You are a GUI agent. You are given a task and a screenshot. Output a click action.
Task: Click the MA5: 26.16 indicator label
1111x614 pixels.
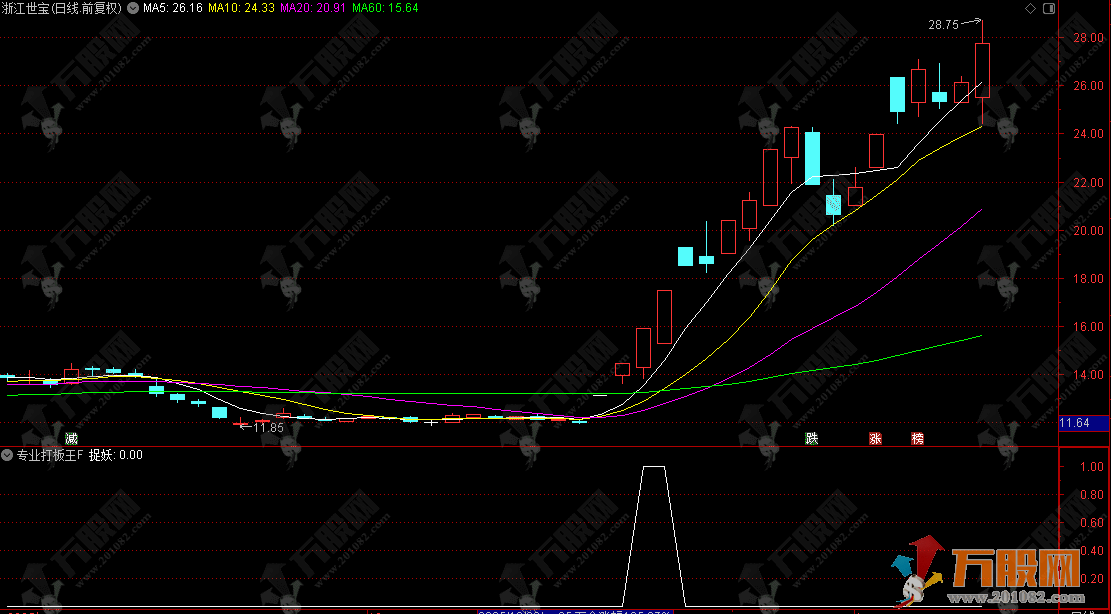[x=173, y=8]
